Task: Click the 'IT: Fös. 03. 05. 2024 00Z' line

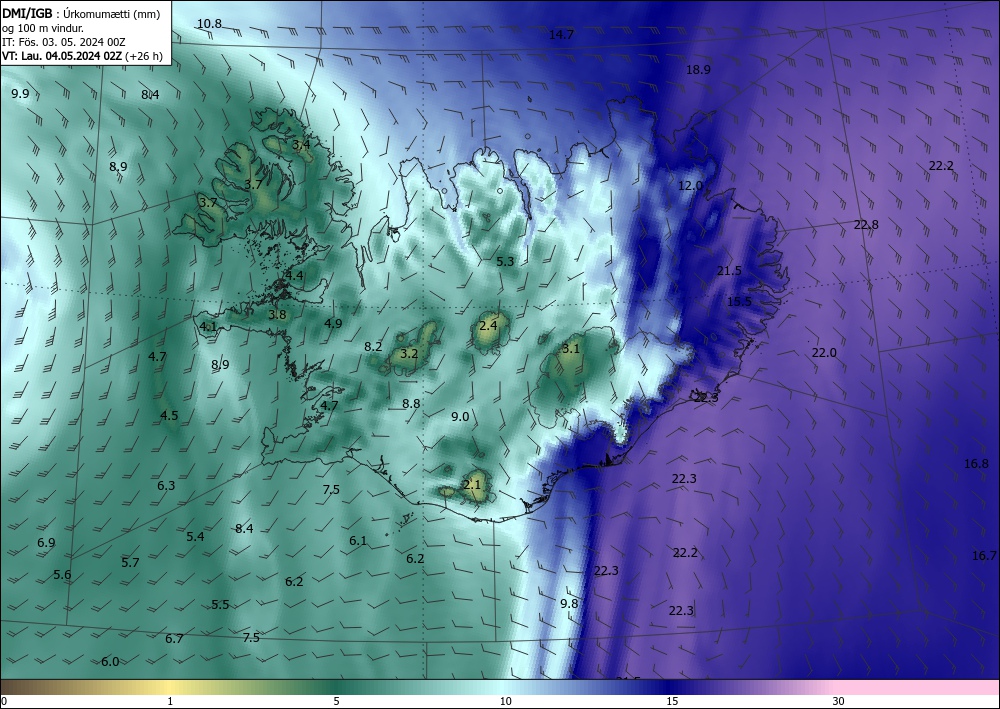Action: 64,42
